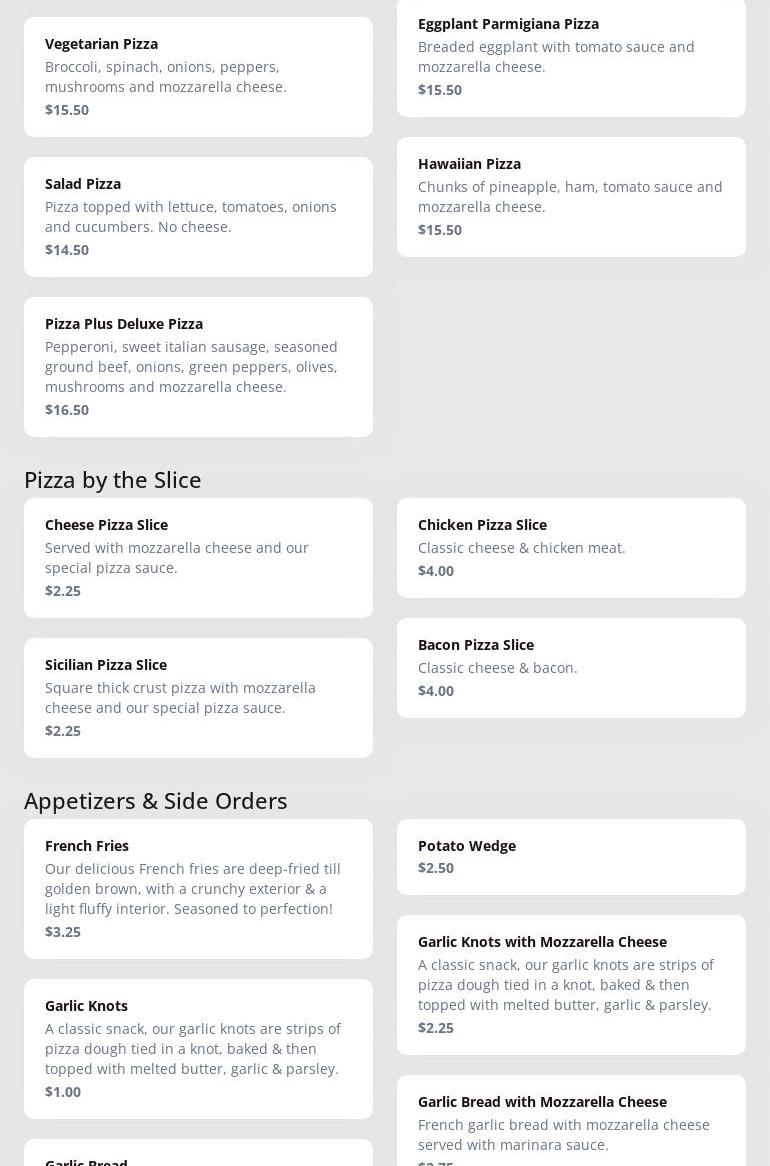This screenshot has height=1166, width=770.
Task: Select the Sicilian Pizza Slice item
Action: click(198, 697)
